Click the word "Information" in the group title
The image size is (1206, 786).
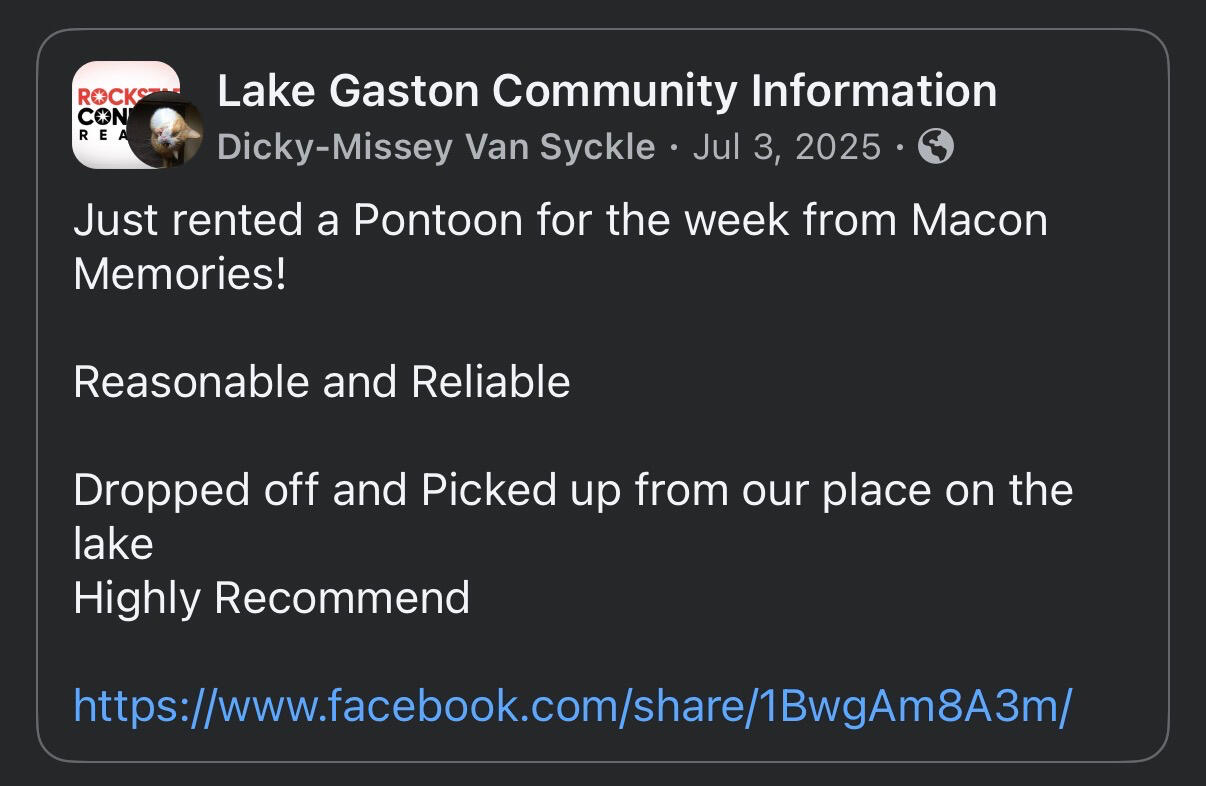[874, 91]
